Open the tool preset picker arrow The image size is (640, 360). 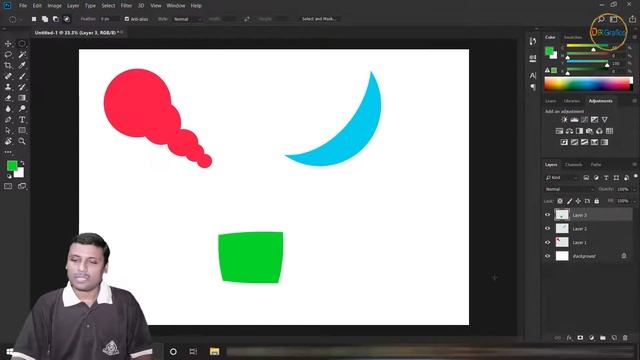point(20,19)
